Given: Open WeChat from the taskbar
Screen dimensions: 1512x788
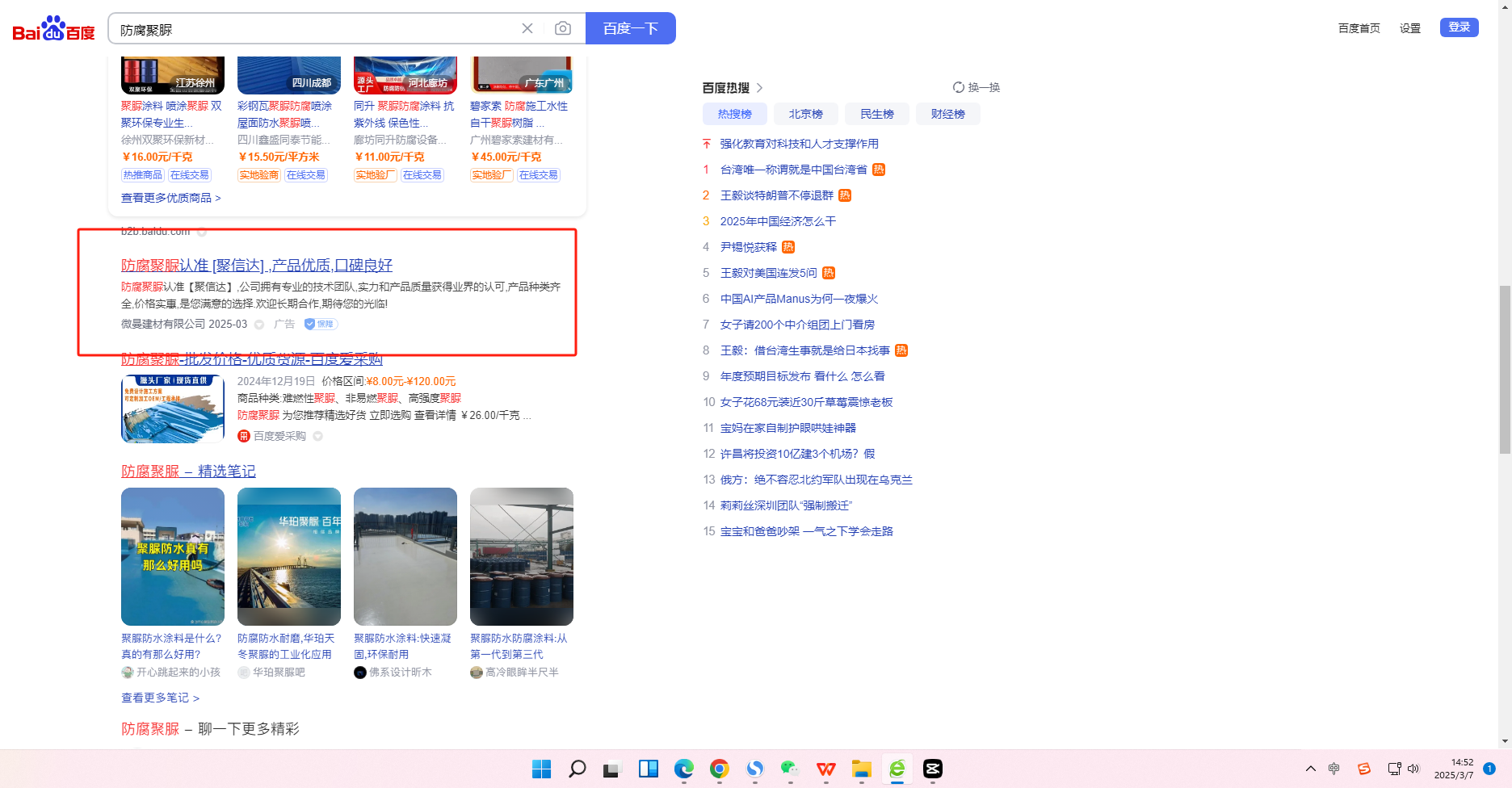Looking at the screenshot, I should 790,769.
